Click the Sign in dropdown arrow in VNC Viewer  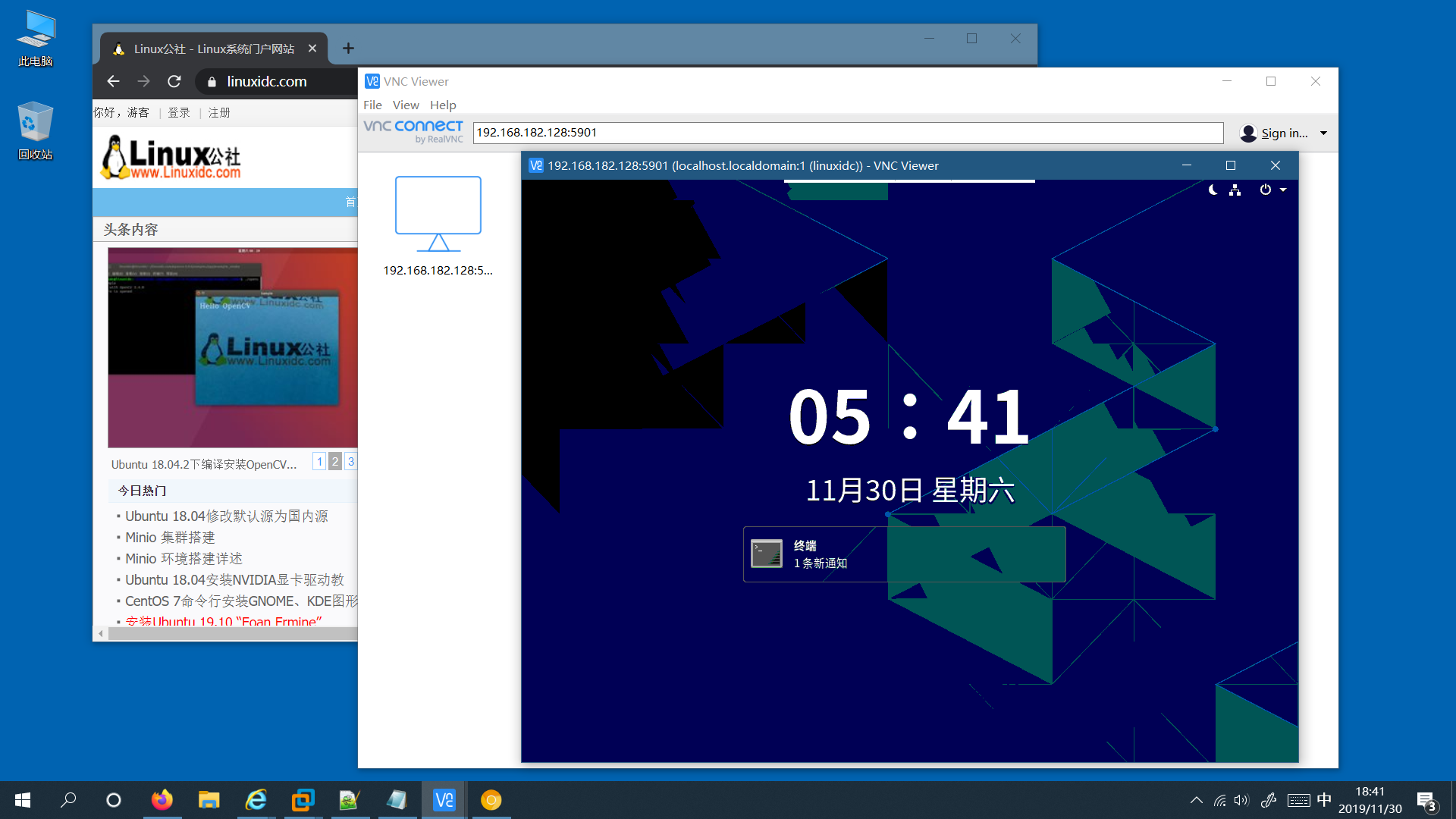point(1325,132)
